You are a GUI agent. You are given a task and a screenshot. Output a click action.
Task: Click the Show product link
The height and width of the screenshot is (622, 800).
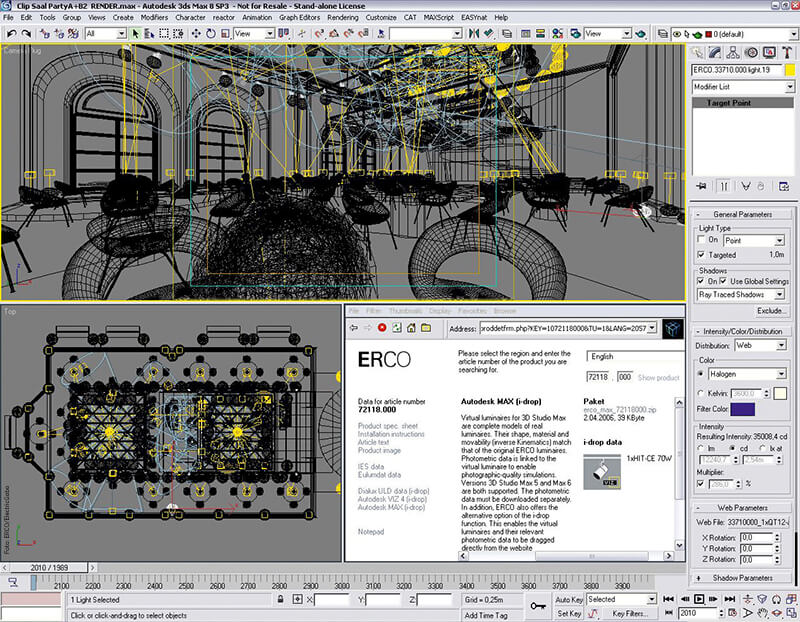click(658, 378)
